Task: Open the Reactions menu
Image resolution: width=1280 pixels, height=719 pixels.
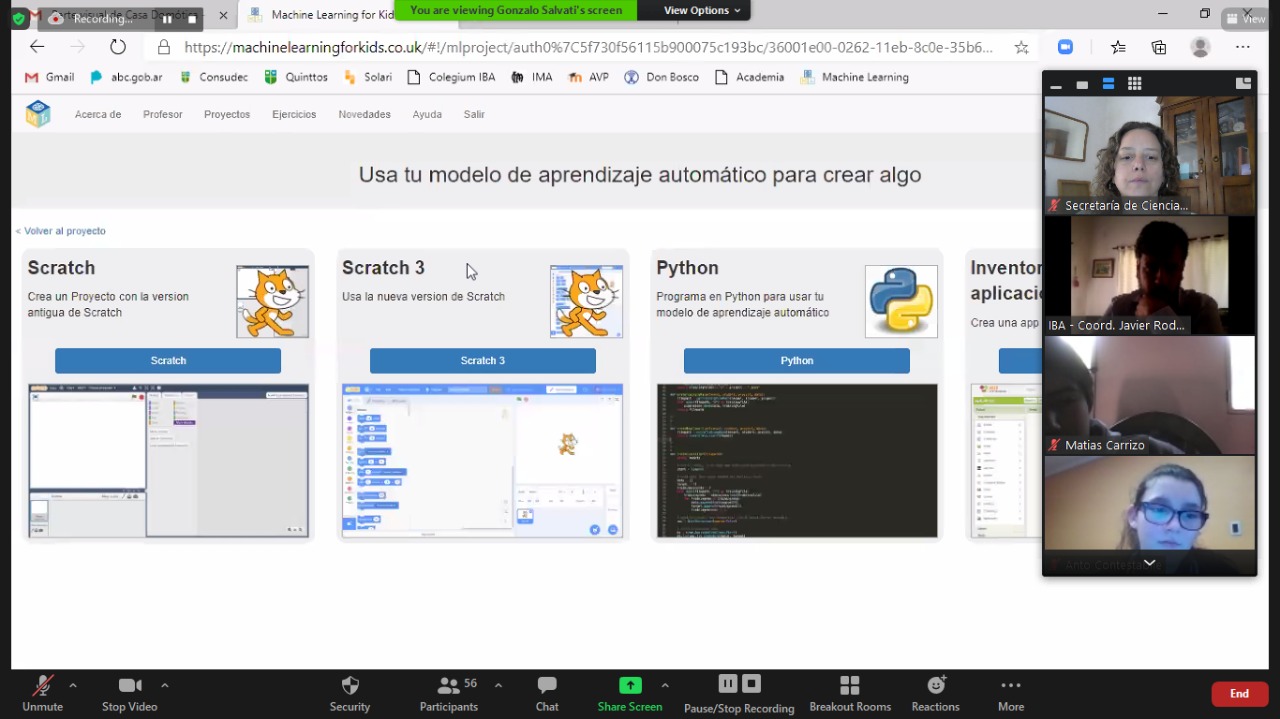Action: tap(936, 686)
